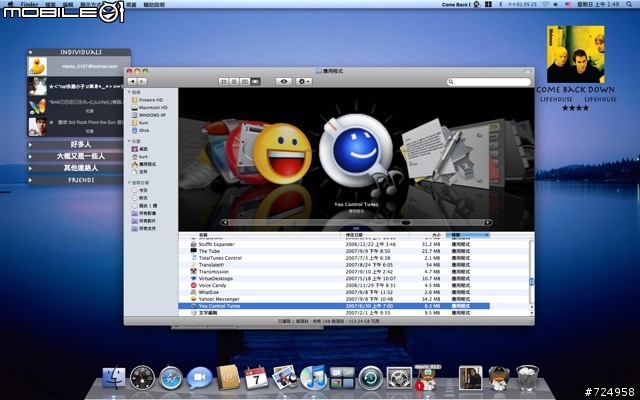Open System Preferences from the Dock
The width and height of the screenshot is (640, 400).
(x=399, y=378)
